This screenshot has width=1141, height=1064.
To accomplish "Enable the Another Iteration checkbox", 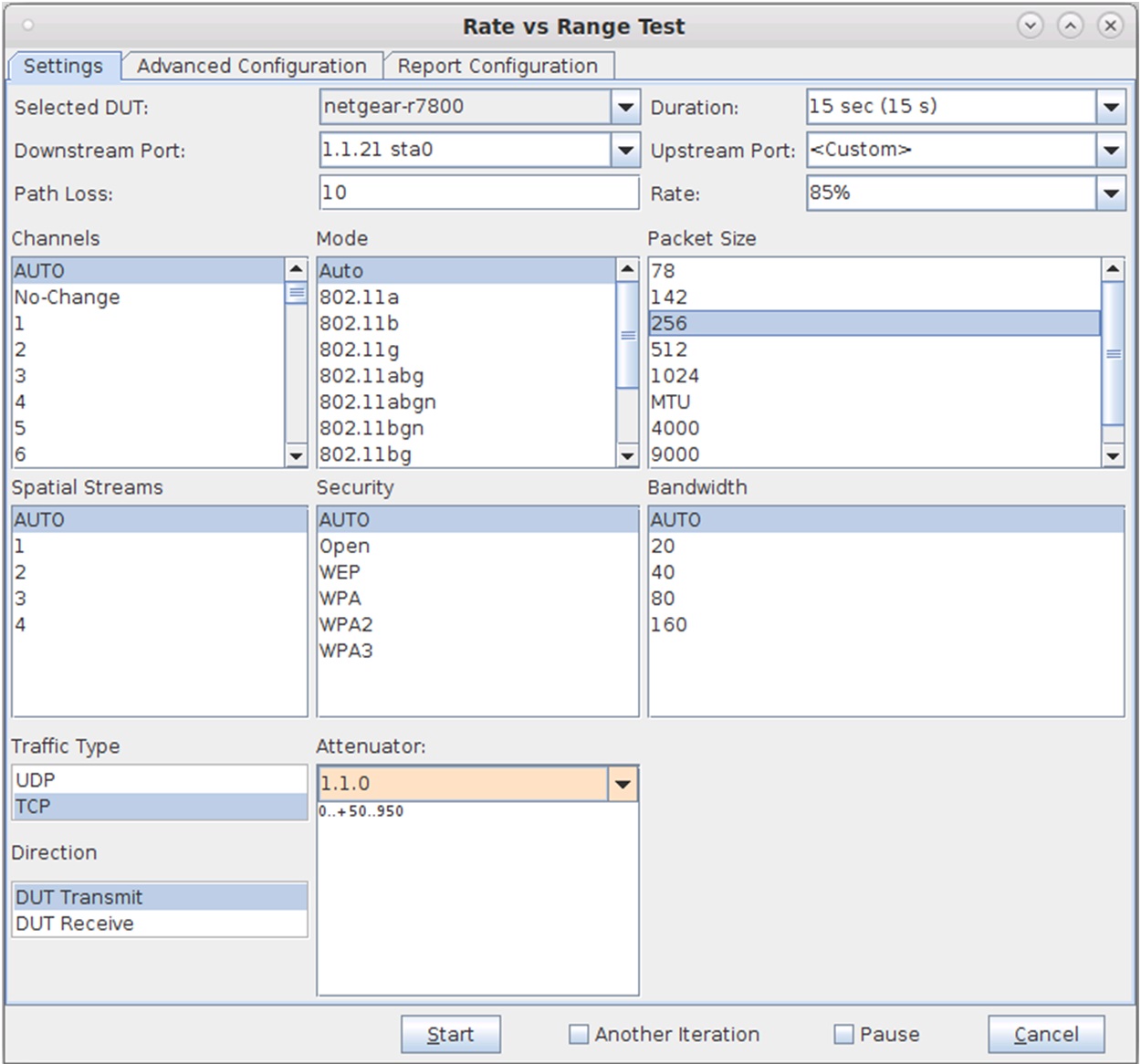I will [x=579, y=1033].
